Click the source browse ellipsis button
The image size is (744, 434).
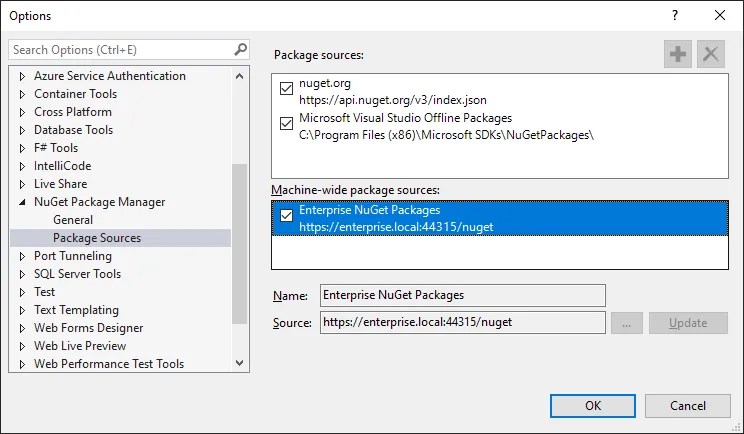coord(626,323)
